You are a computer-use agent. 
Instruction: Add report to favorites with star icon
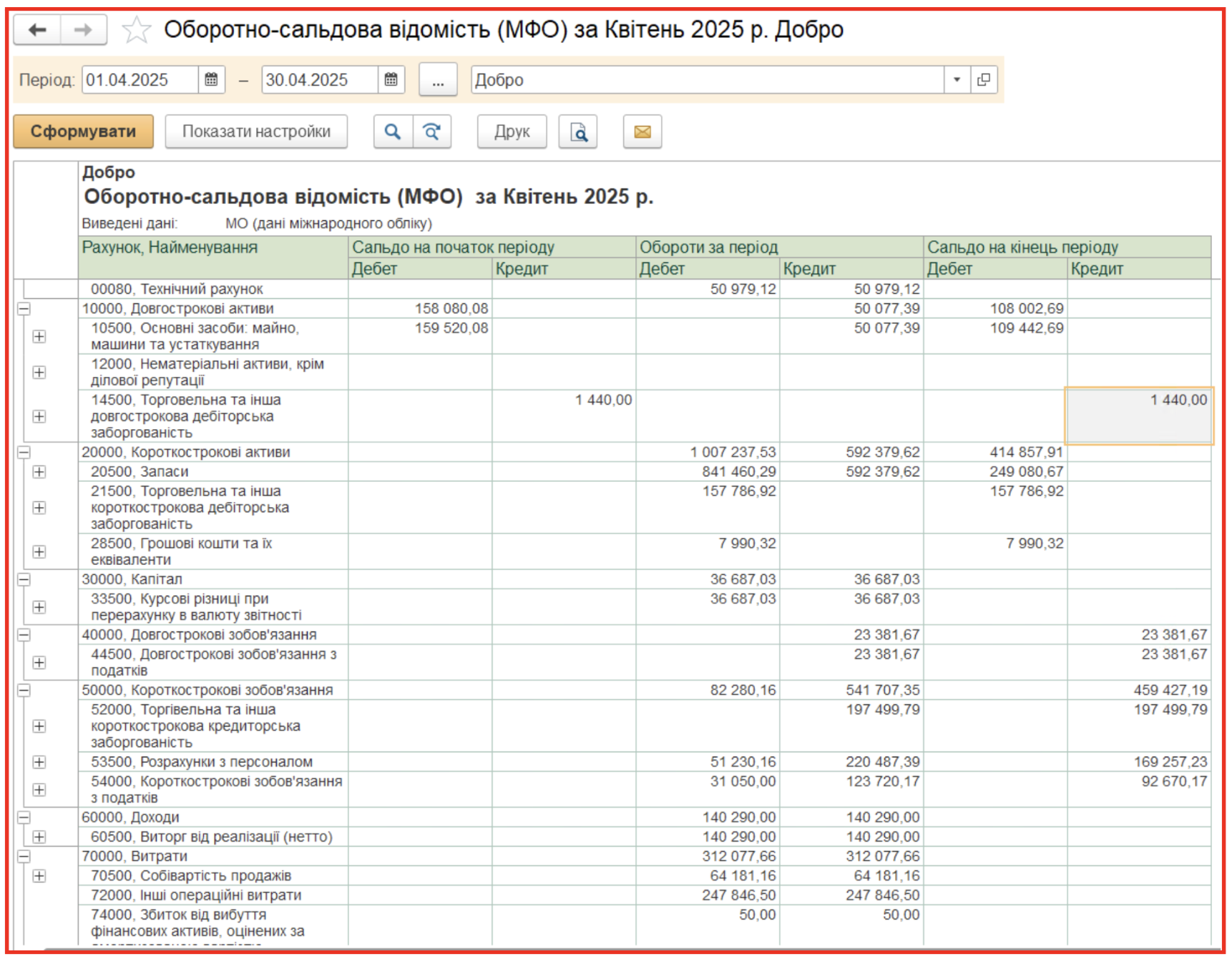136,30
